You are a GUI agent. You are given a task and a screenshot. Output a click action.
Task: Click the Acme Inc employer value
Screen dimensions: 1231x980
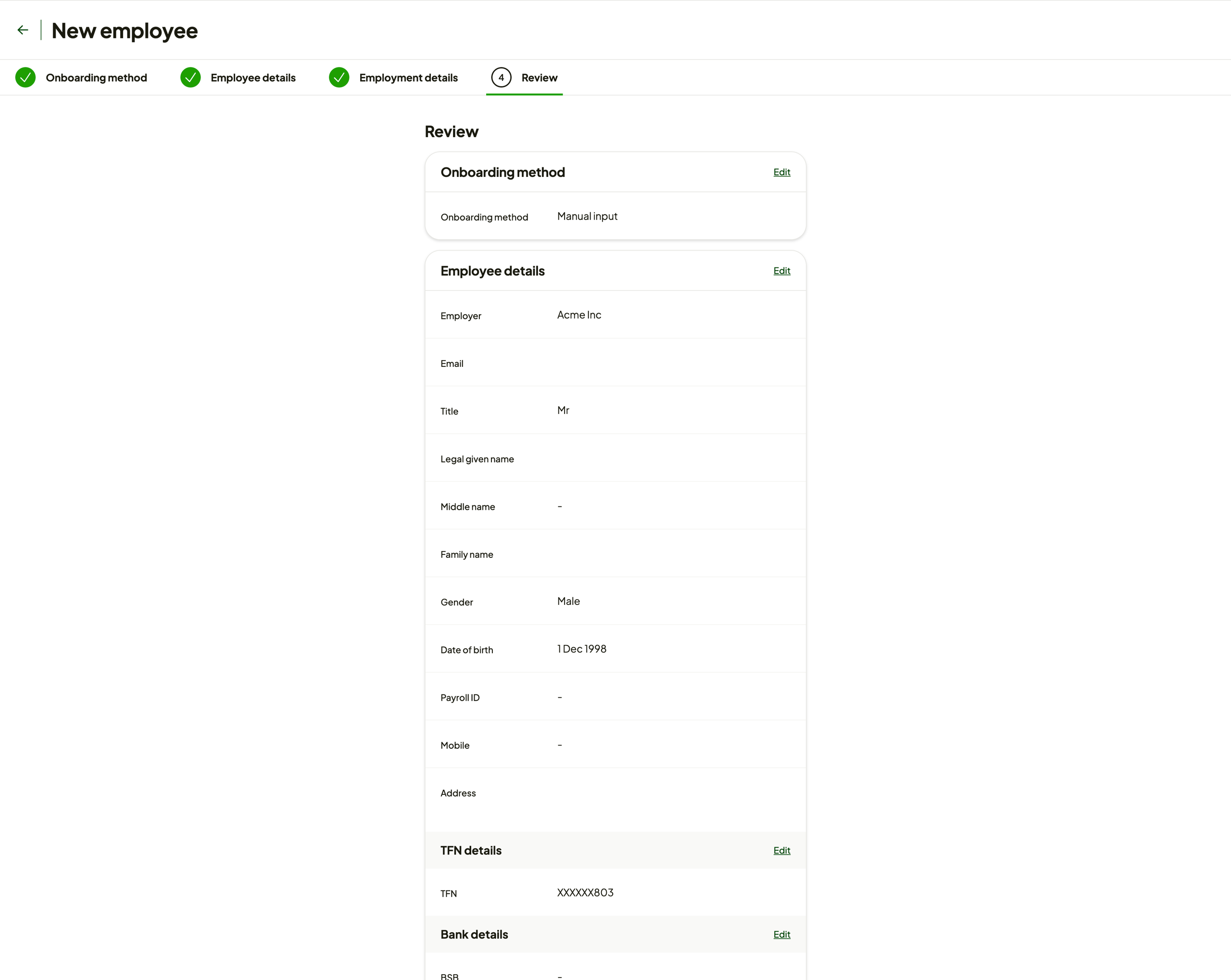point(579,315)
